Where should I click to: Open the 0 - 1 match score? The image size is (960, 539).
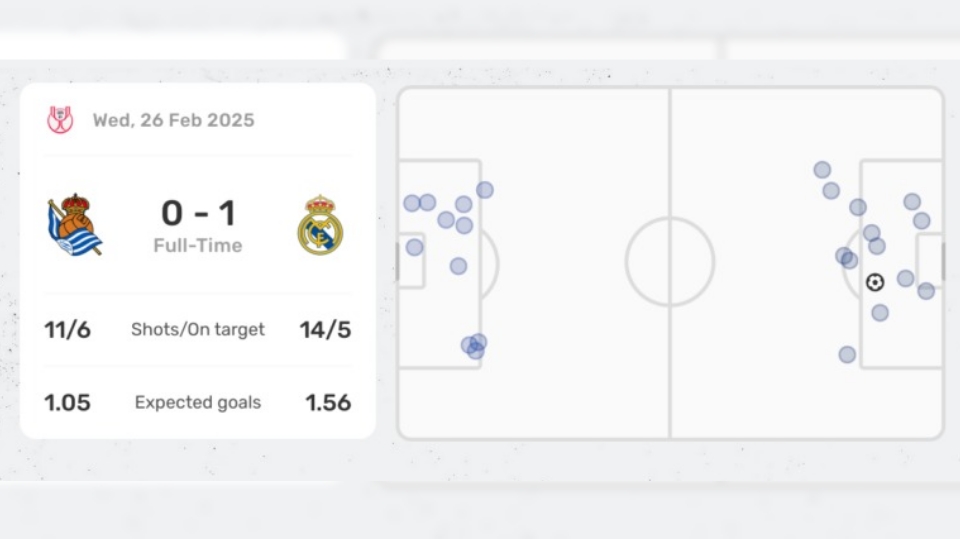[198, 213]
